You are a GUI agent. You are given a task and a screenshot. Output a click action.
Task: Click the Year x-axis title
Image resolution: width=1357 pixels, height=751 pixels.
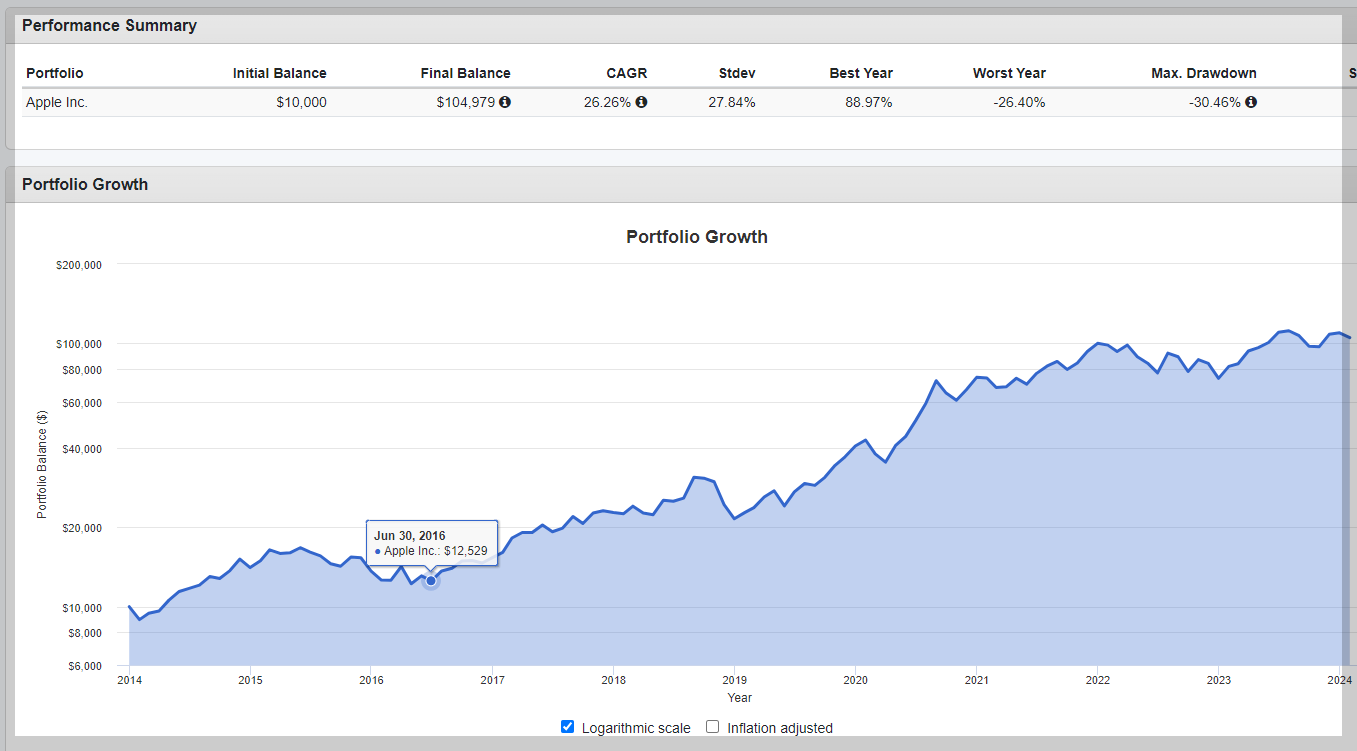[740, 698]
